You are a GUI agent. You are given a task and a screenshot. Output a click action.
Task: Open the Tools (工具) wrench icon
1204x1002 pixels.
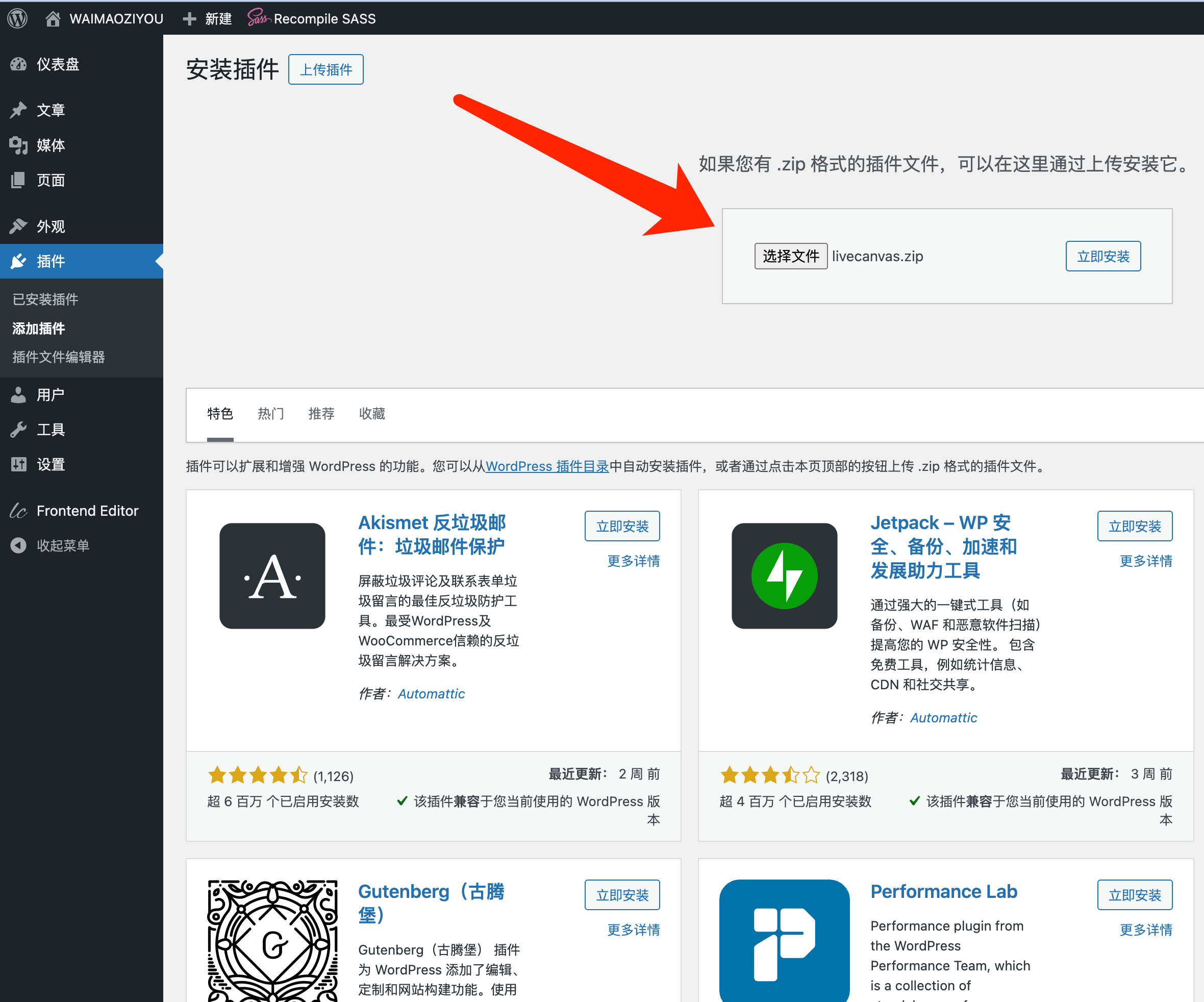coord(18,430)
